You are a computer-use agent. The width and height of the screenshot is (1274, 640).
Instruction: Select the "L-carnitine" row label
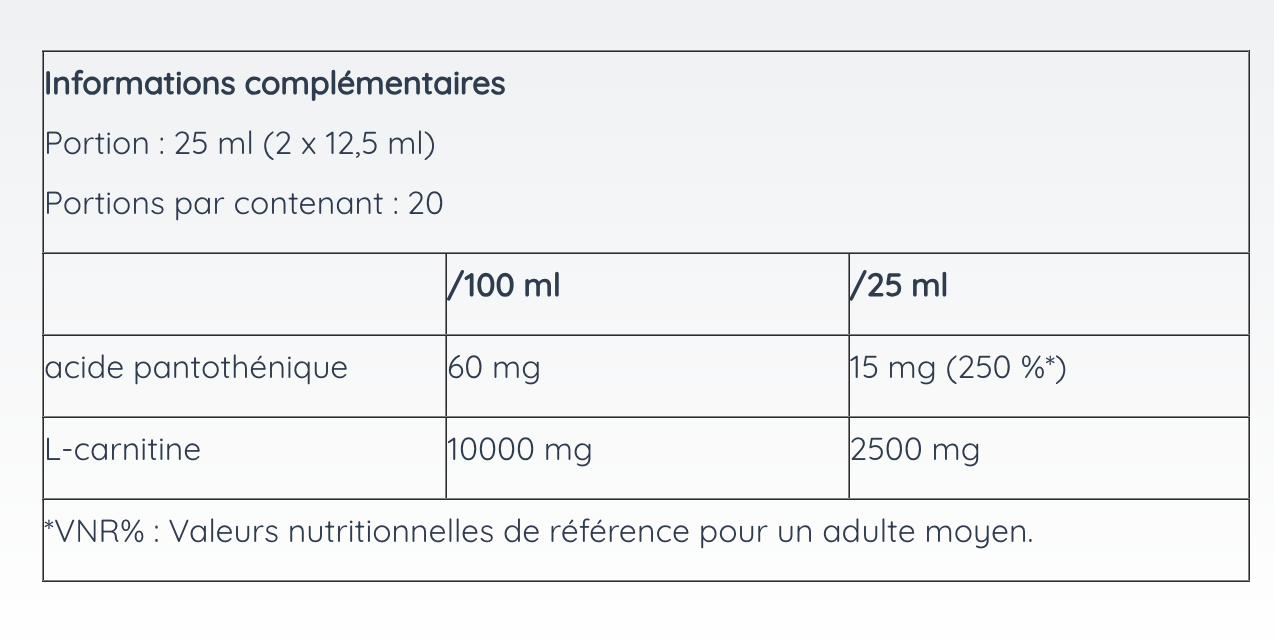click(x=123, y=450)
